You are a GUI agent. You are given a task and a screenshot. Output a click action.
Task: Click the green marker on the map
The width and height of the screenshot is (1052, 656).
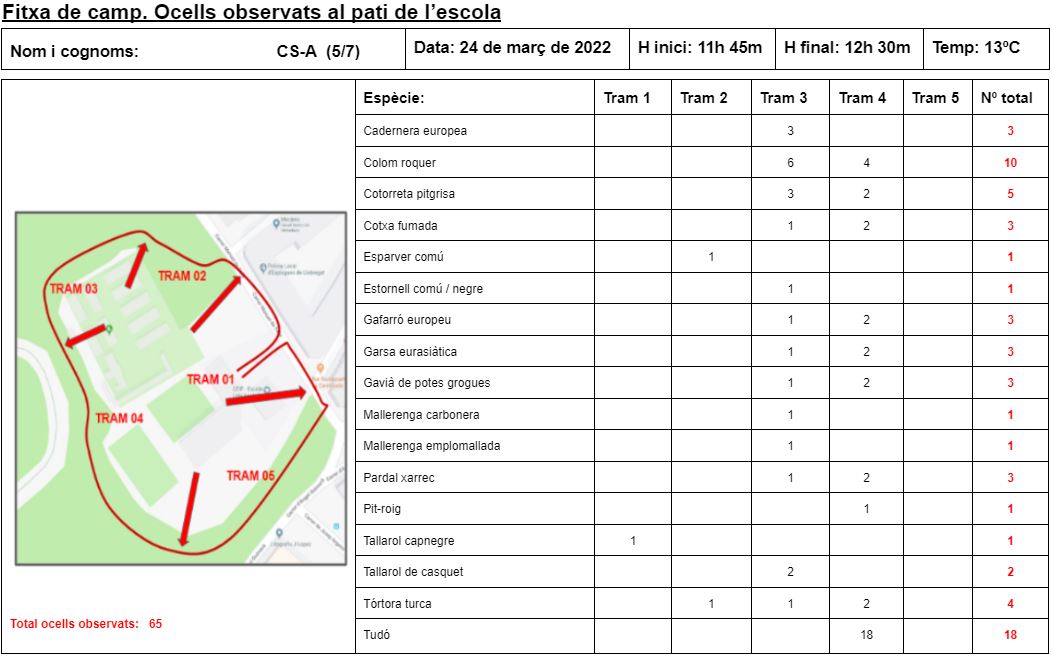(109, 329)
